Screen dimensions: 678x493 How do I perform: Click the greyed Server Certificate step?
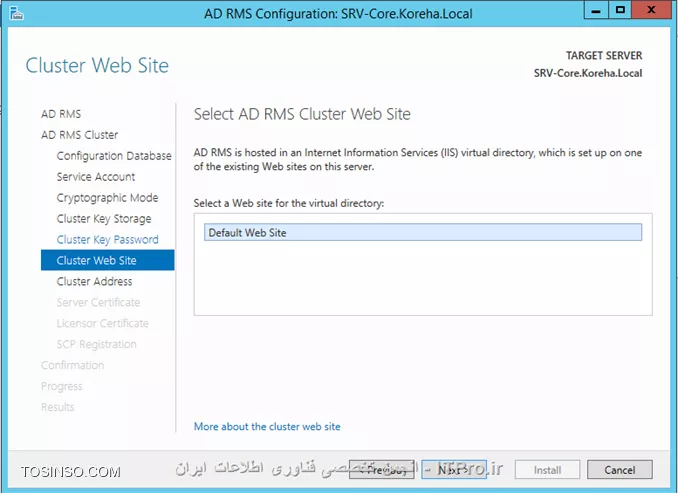98,302
